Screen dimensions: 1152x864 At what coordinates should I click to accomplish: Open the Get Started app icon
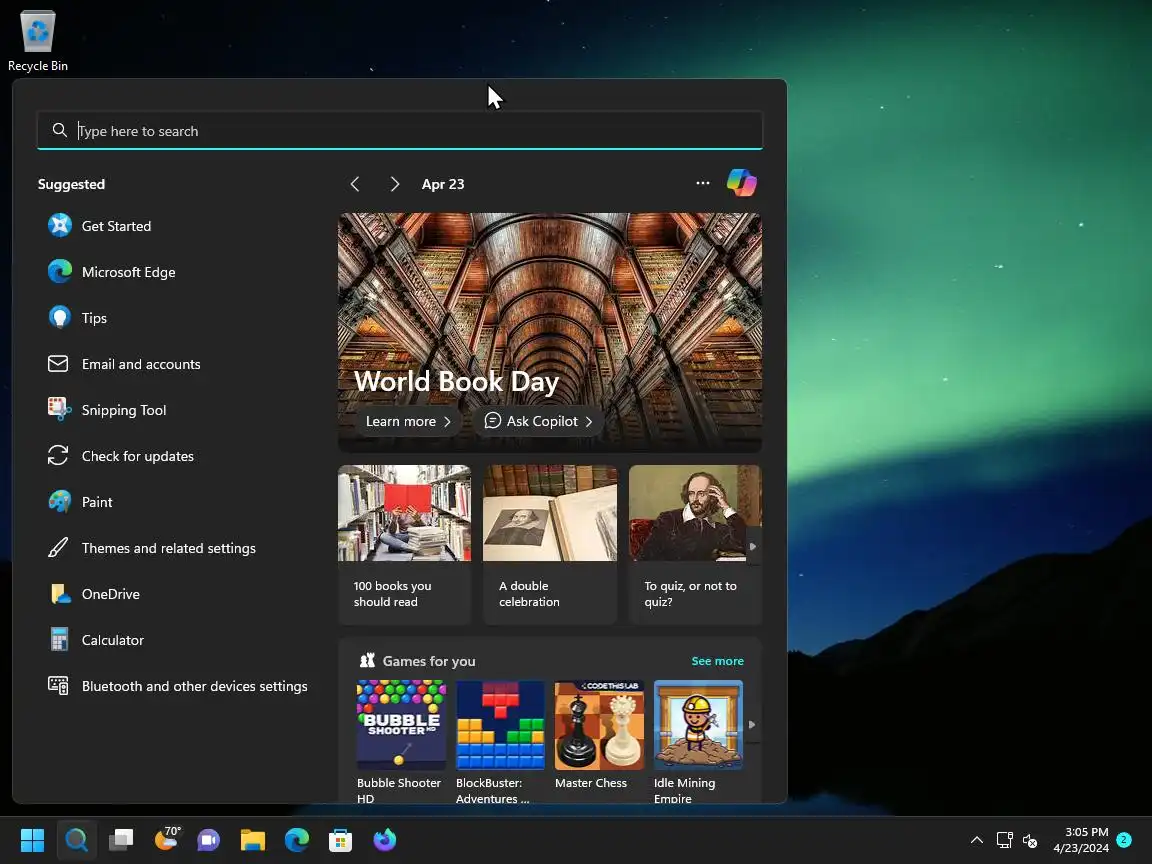(60, 226)
